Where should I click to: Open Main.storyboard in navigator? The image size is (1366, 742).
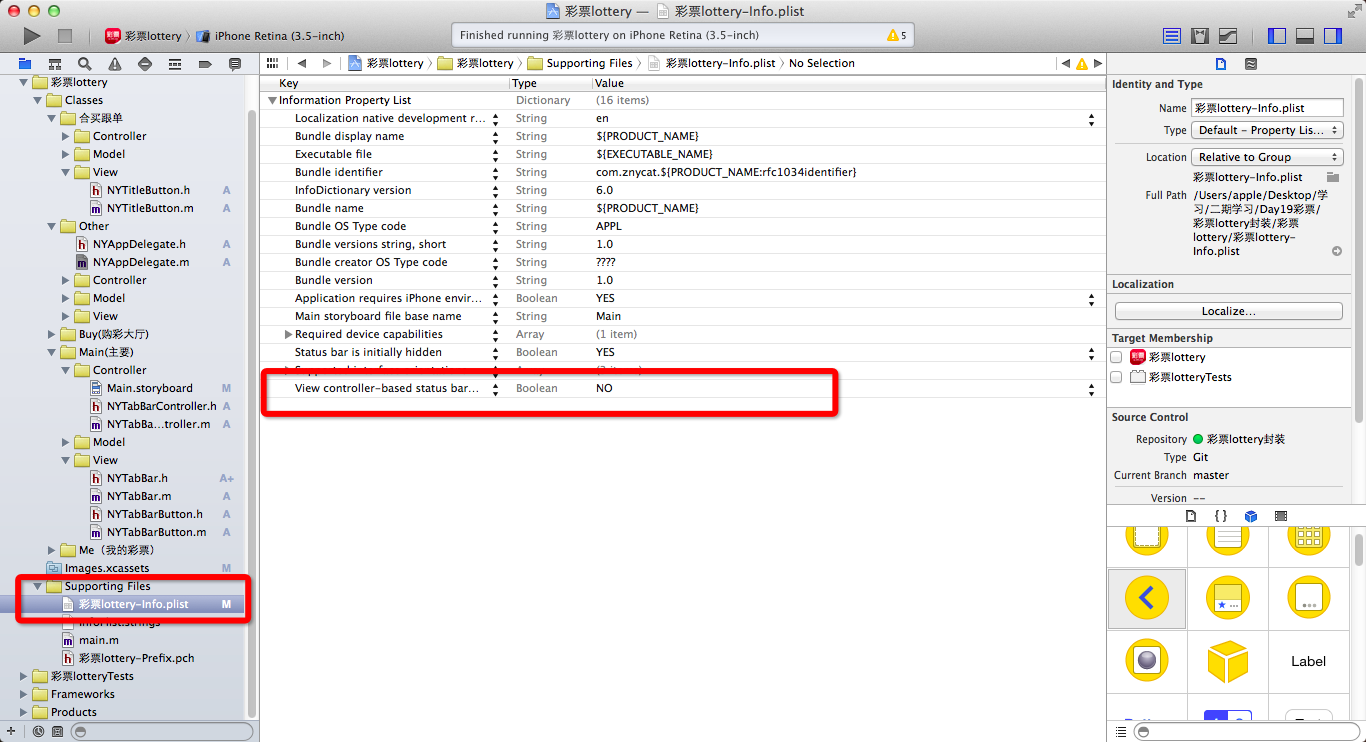(149, 388)
